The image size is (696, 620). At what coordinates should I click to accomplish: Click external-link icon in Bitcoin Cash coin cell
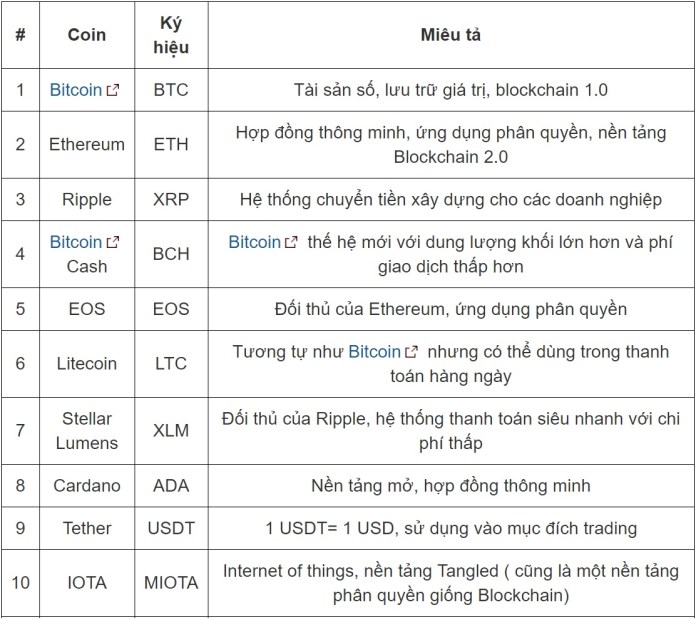tap(113, 243)
